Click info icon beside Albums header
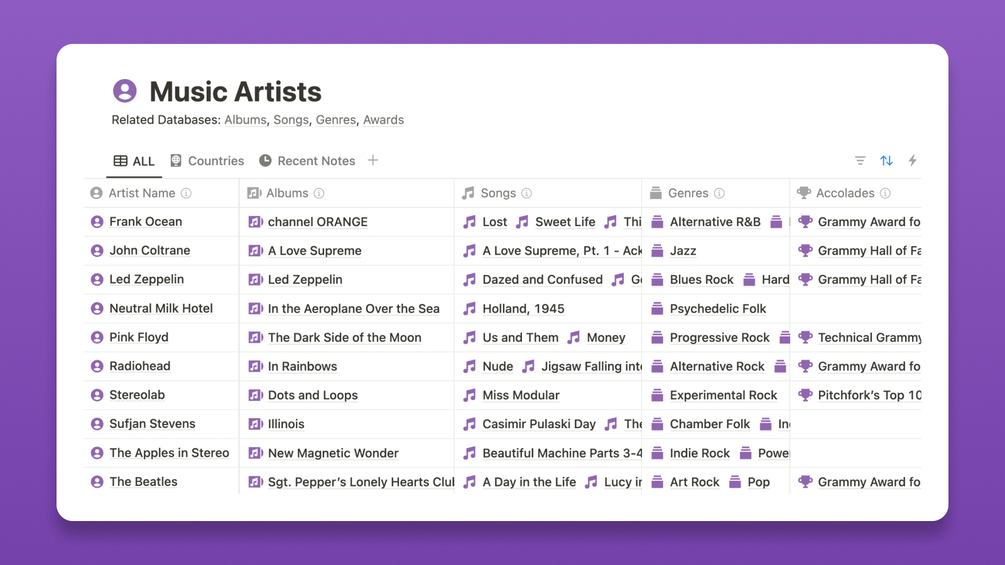 coord(319,193)
